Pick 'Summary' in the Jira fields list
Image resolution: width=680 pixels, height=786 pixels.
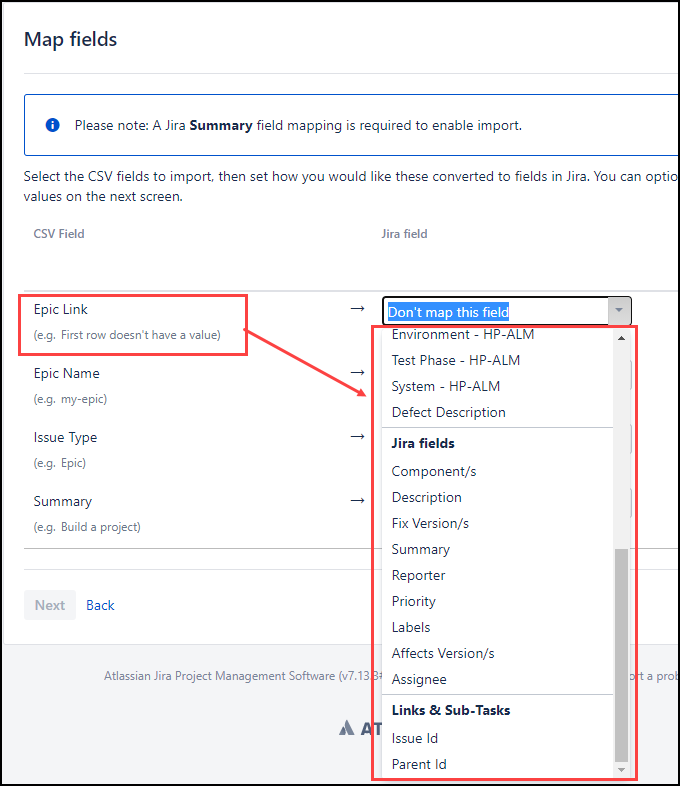420,550
